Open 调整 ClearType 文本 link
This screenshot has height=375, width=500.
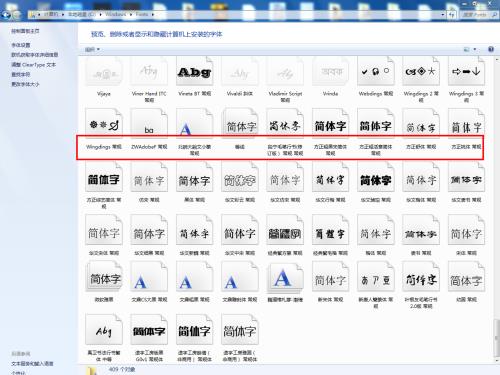[33, 65]
